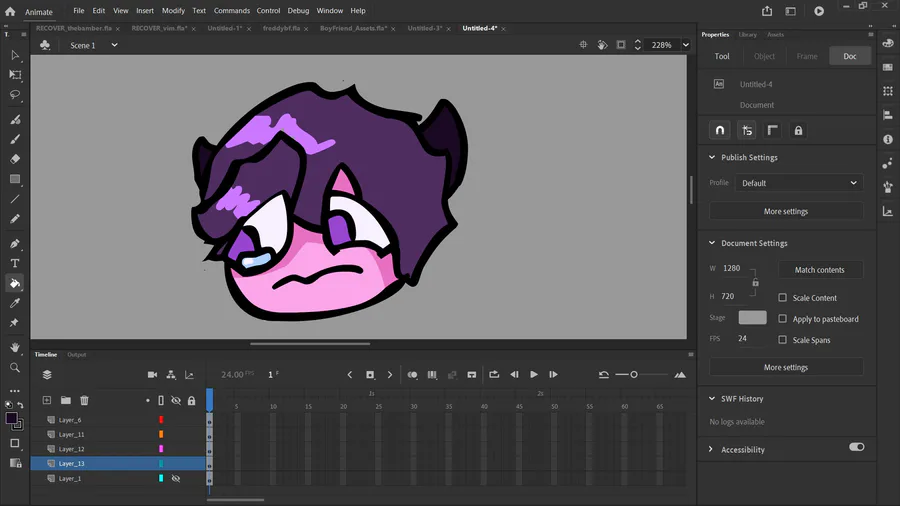Play the timeline animation
Image resolution: width=900 pixels, height=506 pixels.
534,375
